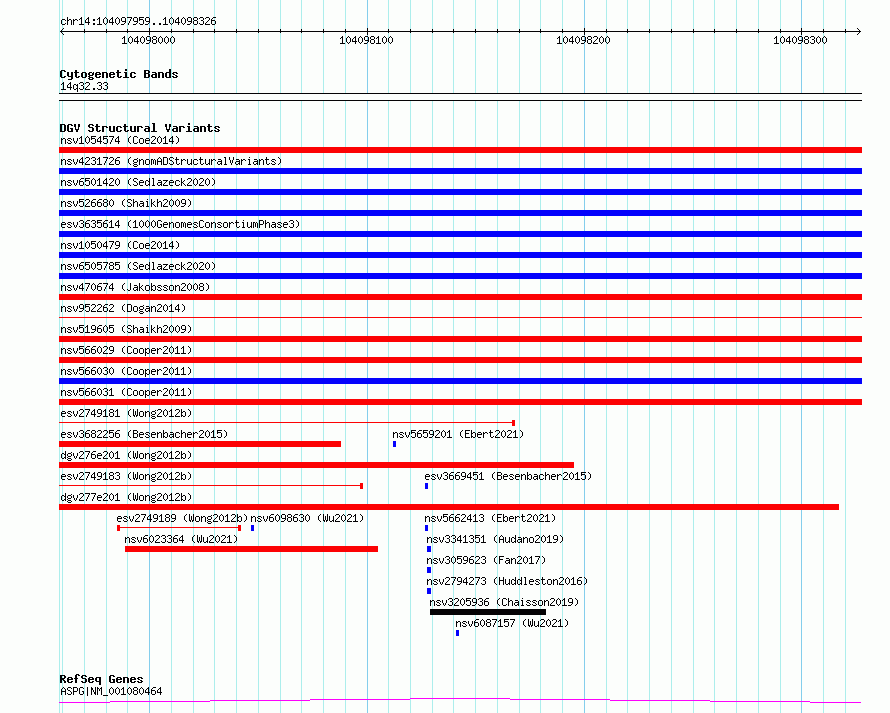This screenshot has height=713, width=890.
Task: Open the DGV Structural Variants track title
Action: click(x=139, y=128)
